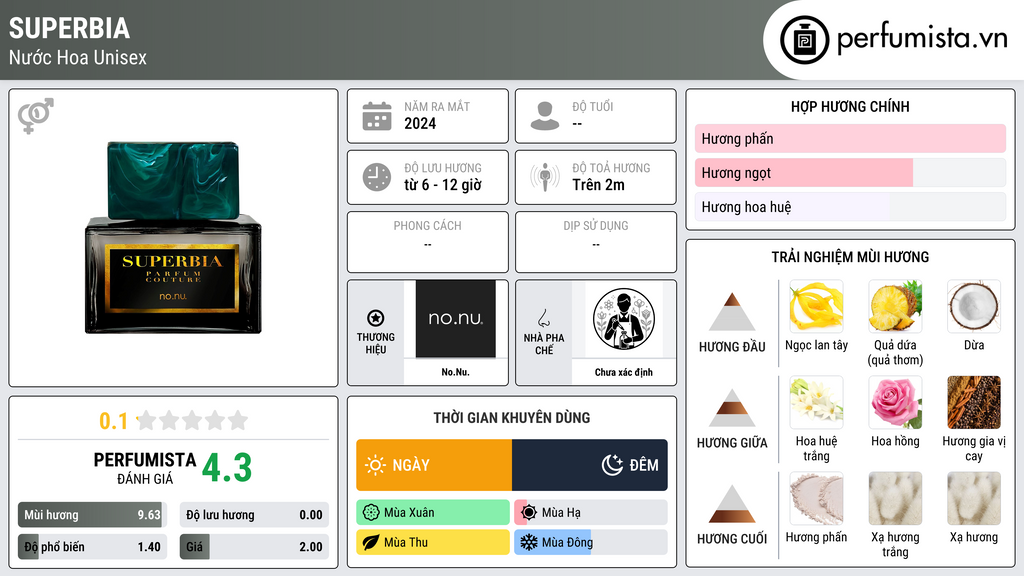This screenshot has height=576, width=1024.
Task: Click the Hương giữa pyramid icon
Action: (732, 408)
